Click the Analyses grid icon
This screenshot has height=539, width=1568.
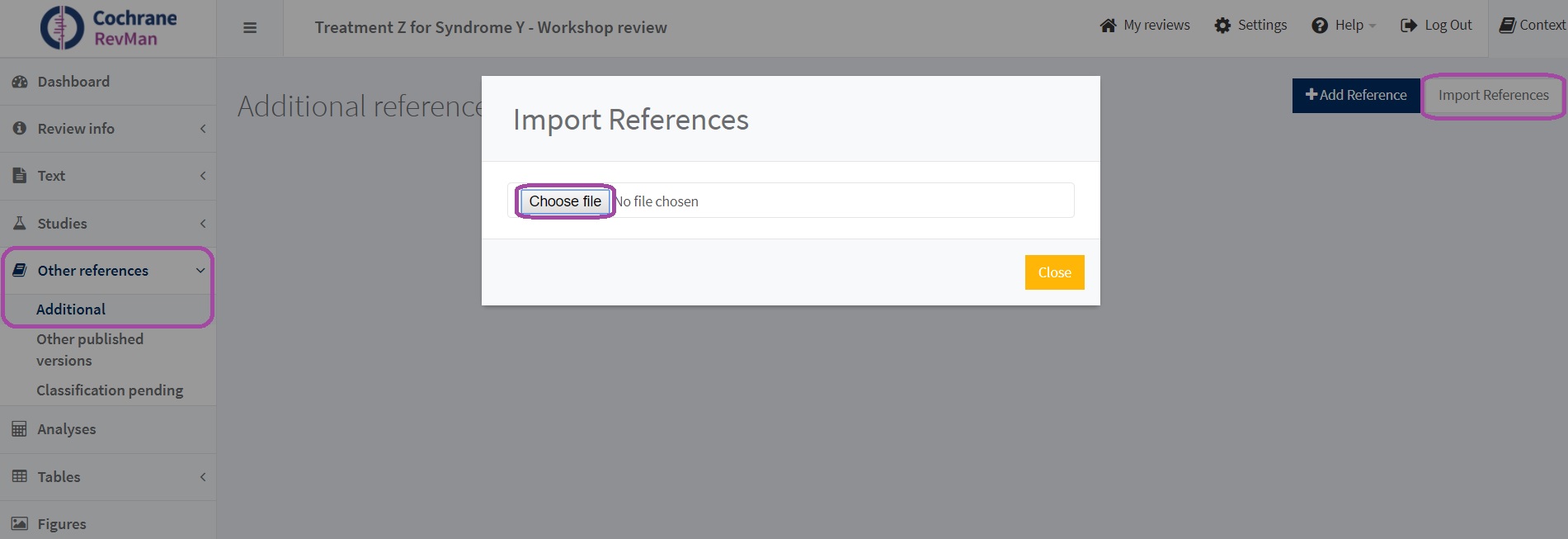pos(20,429)
